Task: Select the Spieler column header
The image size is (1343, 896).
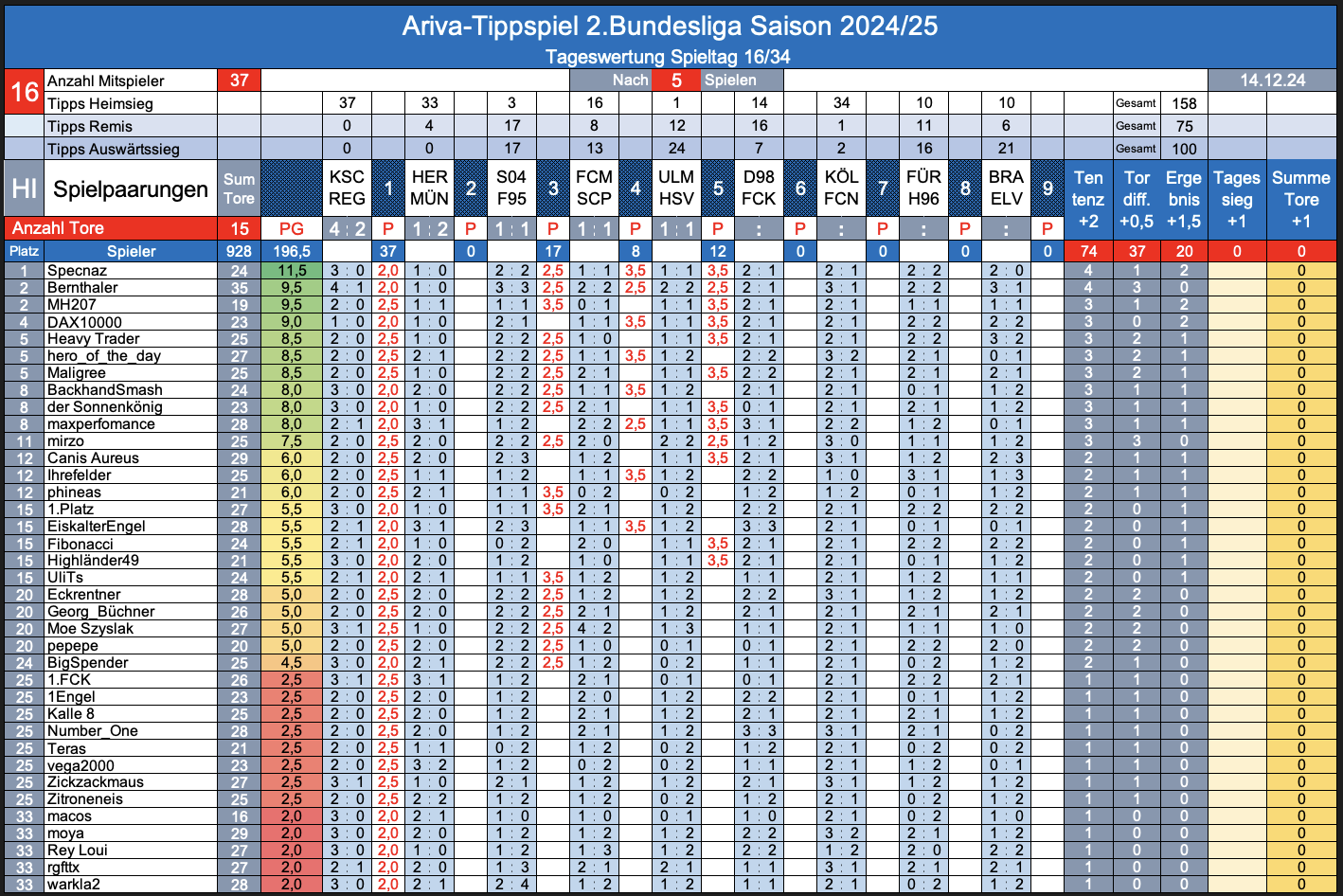Action: pyautogui.click(x=131, y=251)
